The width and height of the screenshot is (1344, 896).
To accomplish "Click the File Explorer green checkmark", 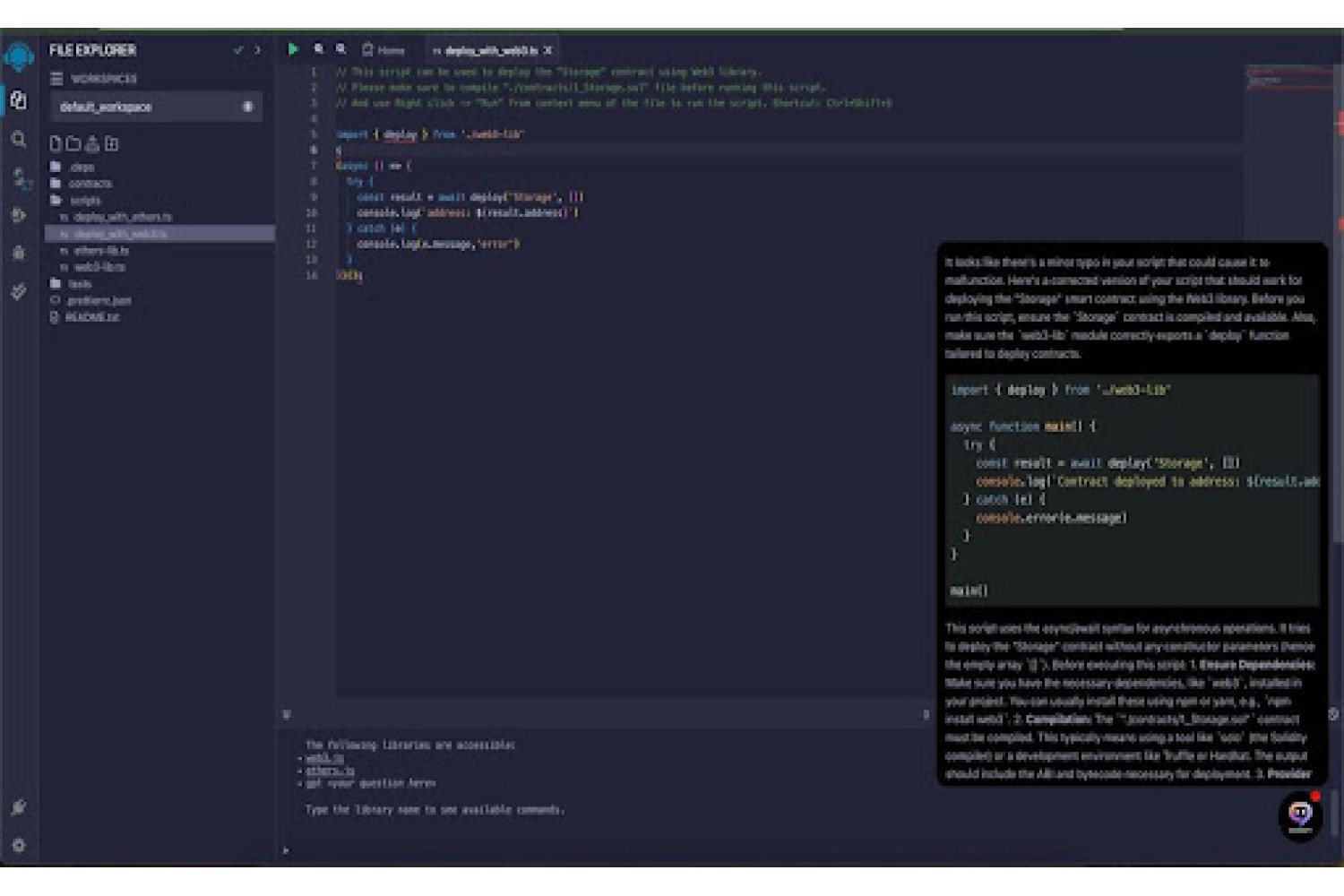I will tap(238, 50).
